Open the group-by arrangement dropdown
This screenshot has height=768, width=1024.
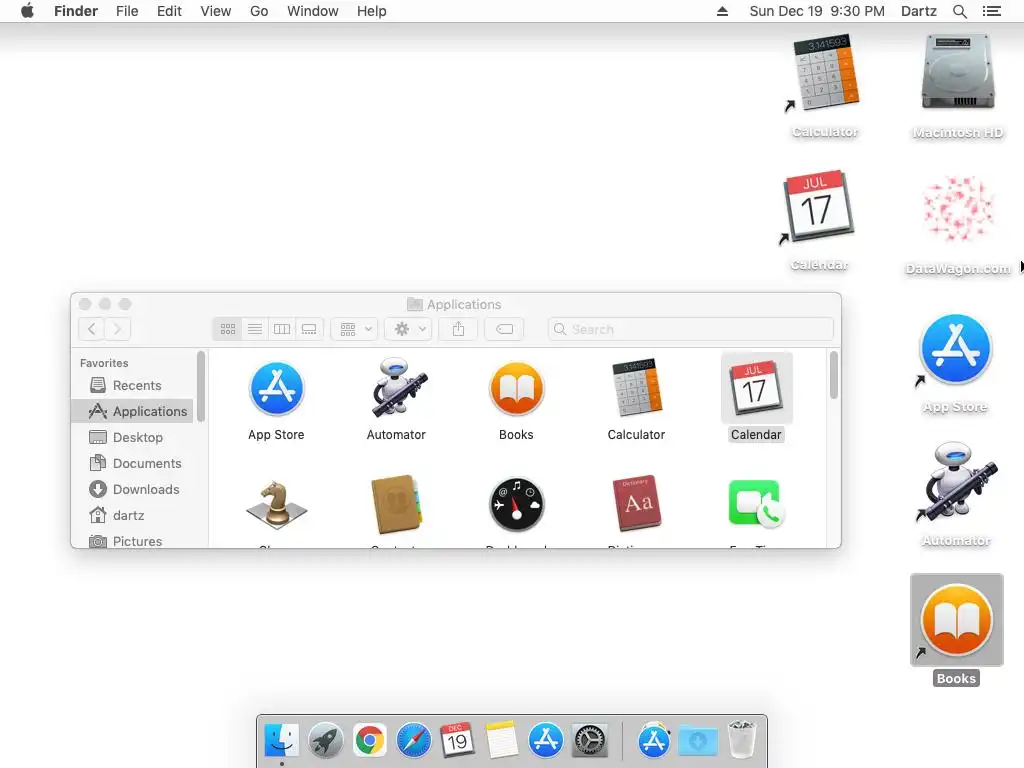coord(355,329)
